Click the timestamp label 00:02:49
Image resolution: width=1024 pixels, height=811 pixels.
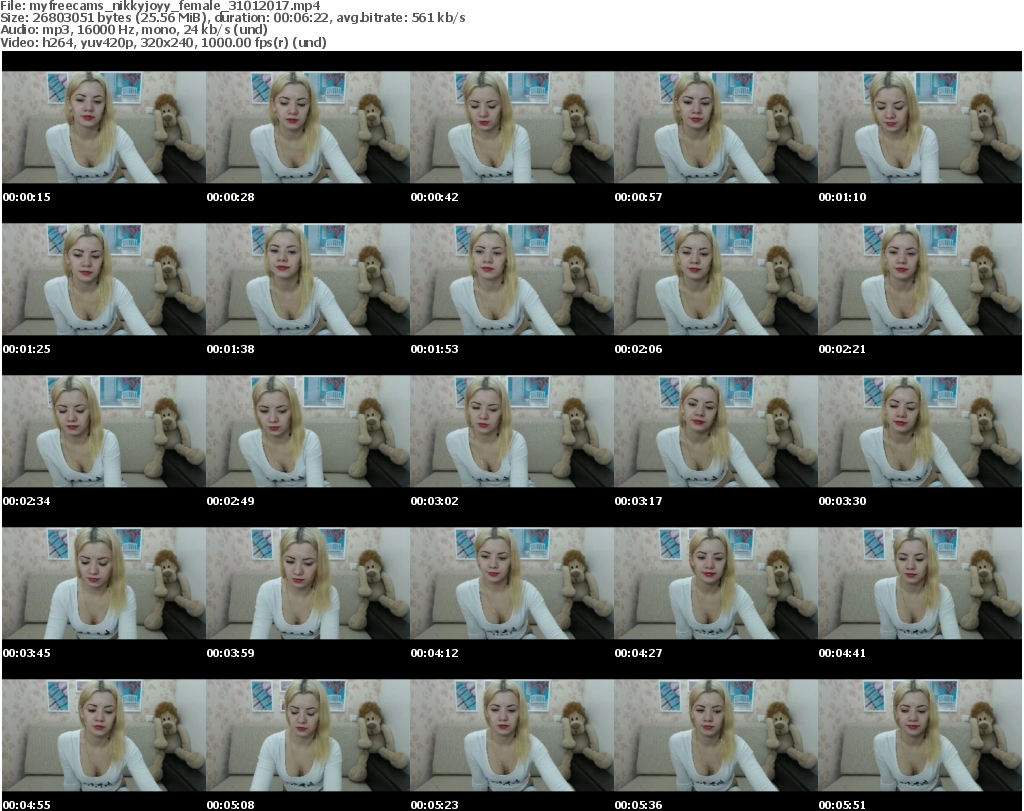point(231,501)
